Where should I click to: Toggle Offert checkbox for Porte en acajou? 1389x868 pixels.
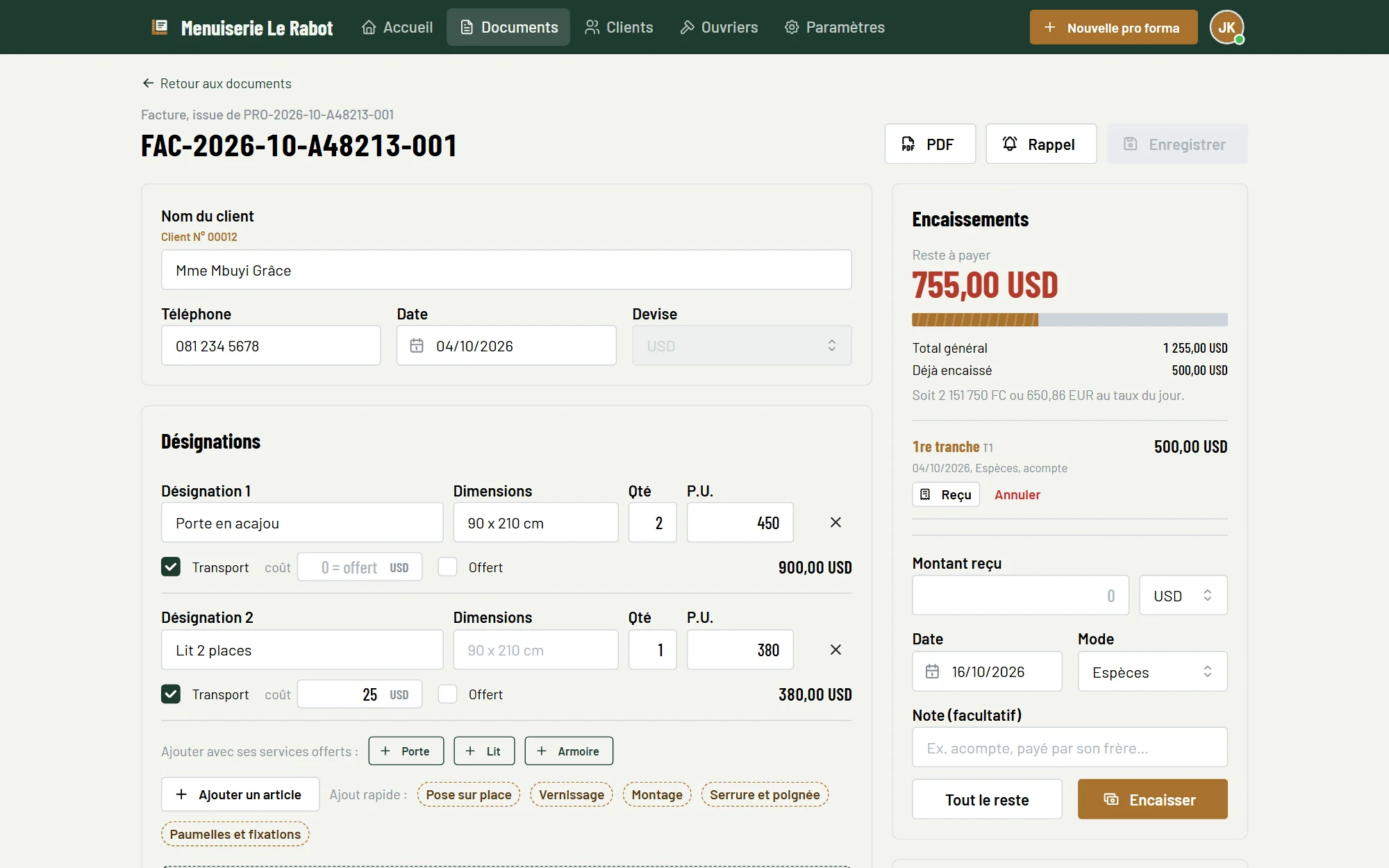coord(448,567)
